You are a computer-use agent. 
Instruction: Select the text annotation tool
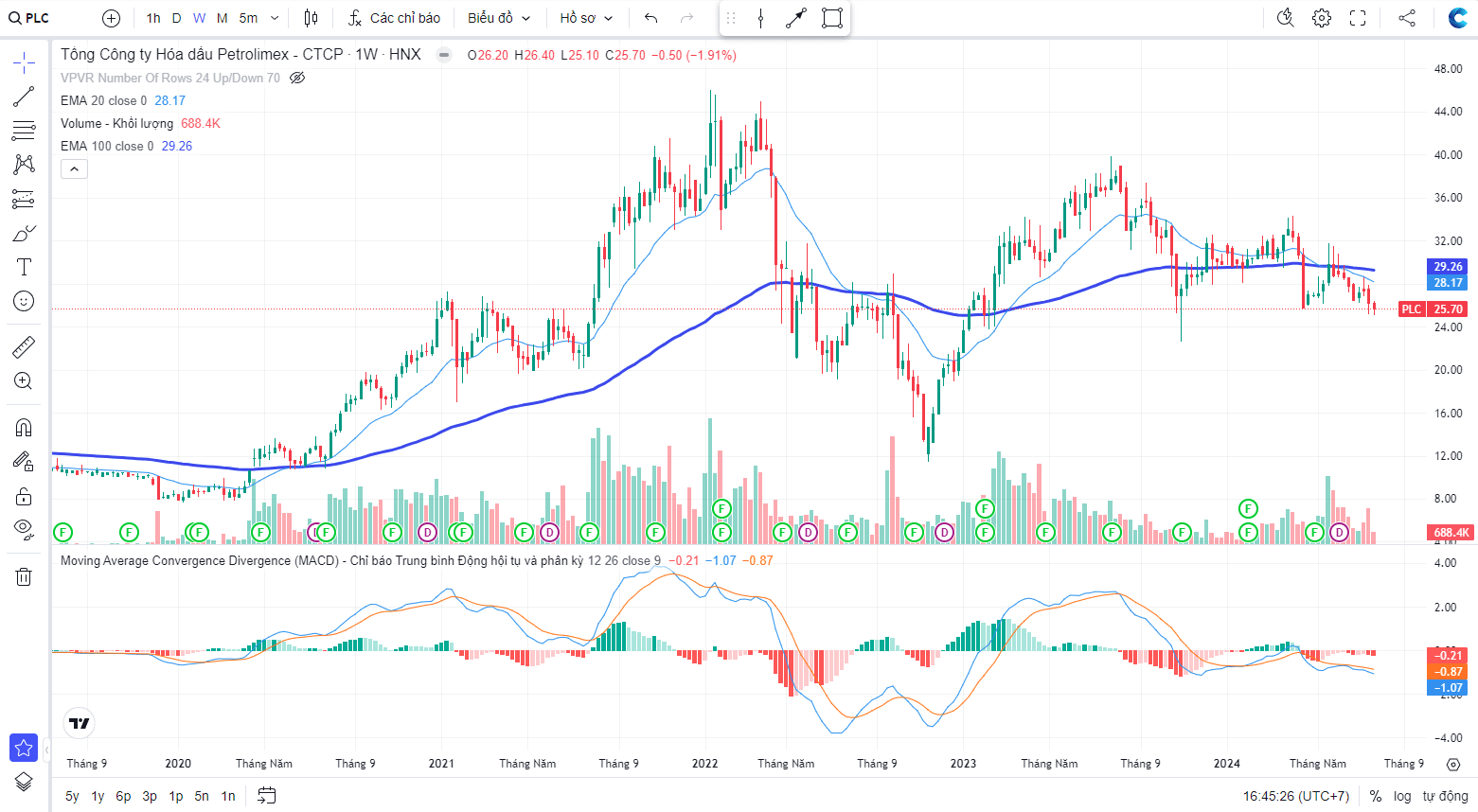[24, 267]
